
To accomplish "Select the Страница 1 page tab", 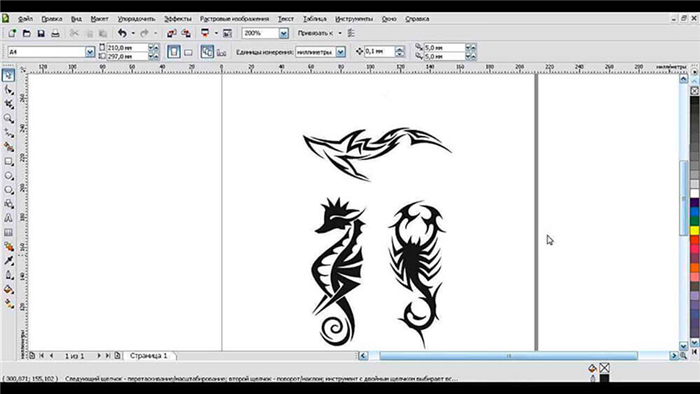I will [149, 356].
